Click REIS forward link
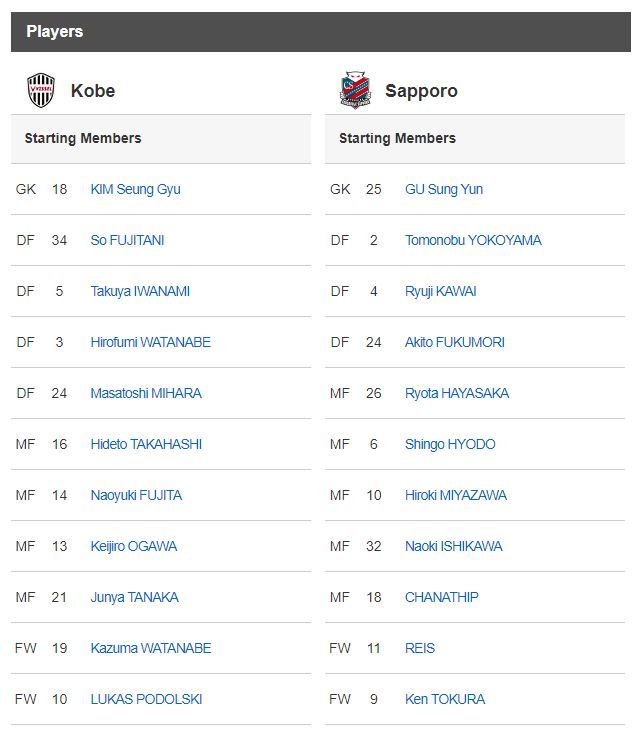The width and height of the screenshot is (643, 739). click(x=420, y=648)
